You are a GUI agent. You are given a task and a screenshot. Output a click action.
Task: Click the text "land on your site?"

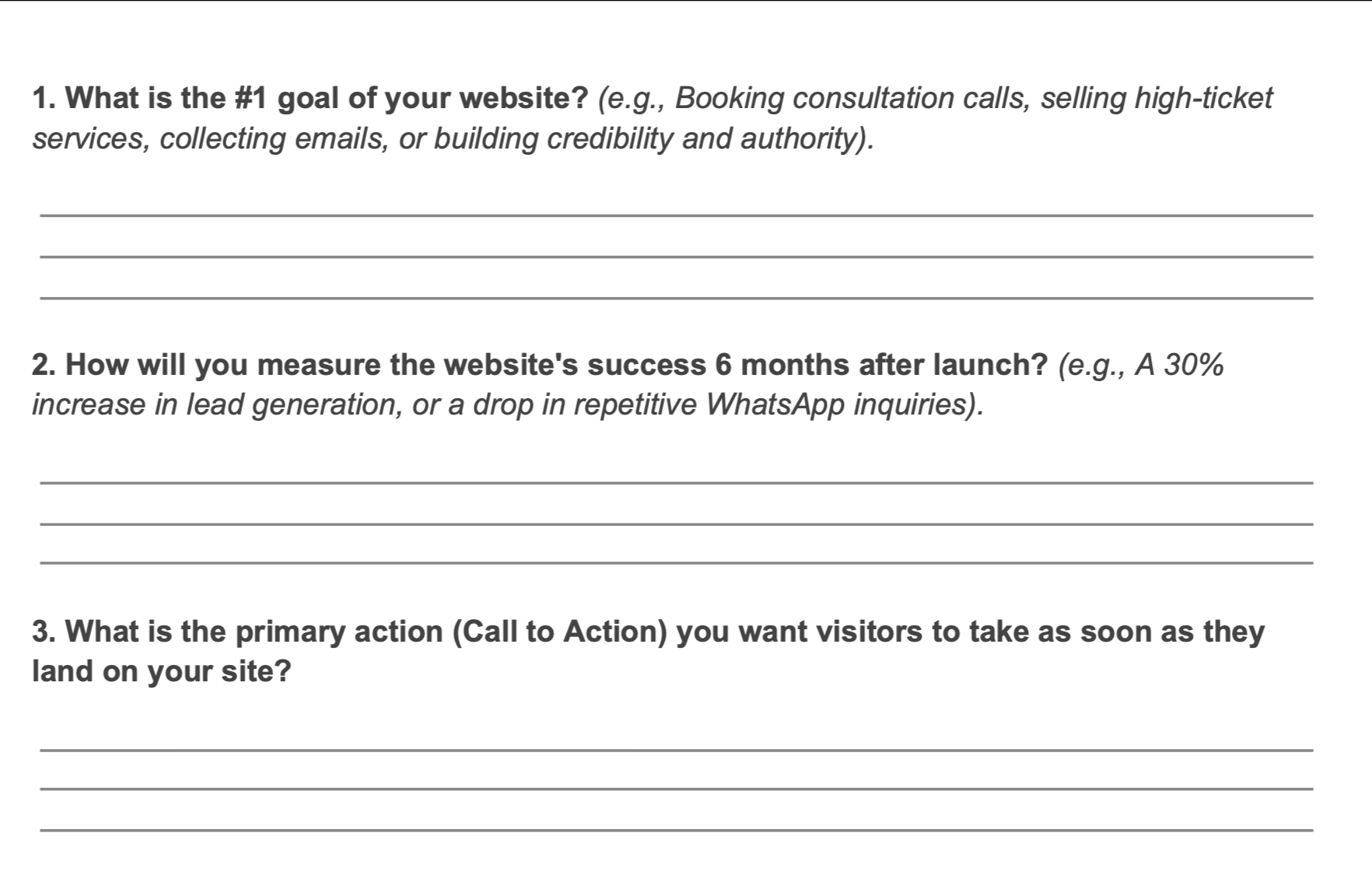tap(162, 671)
